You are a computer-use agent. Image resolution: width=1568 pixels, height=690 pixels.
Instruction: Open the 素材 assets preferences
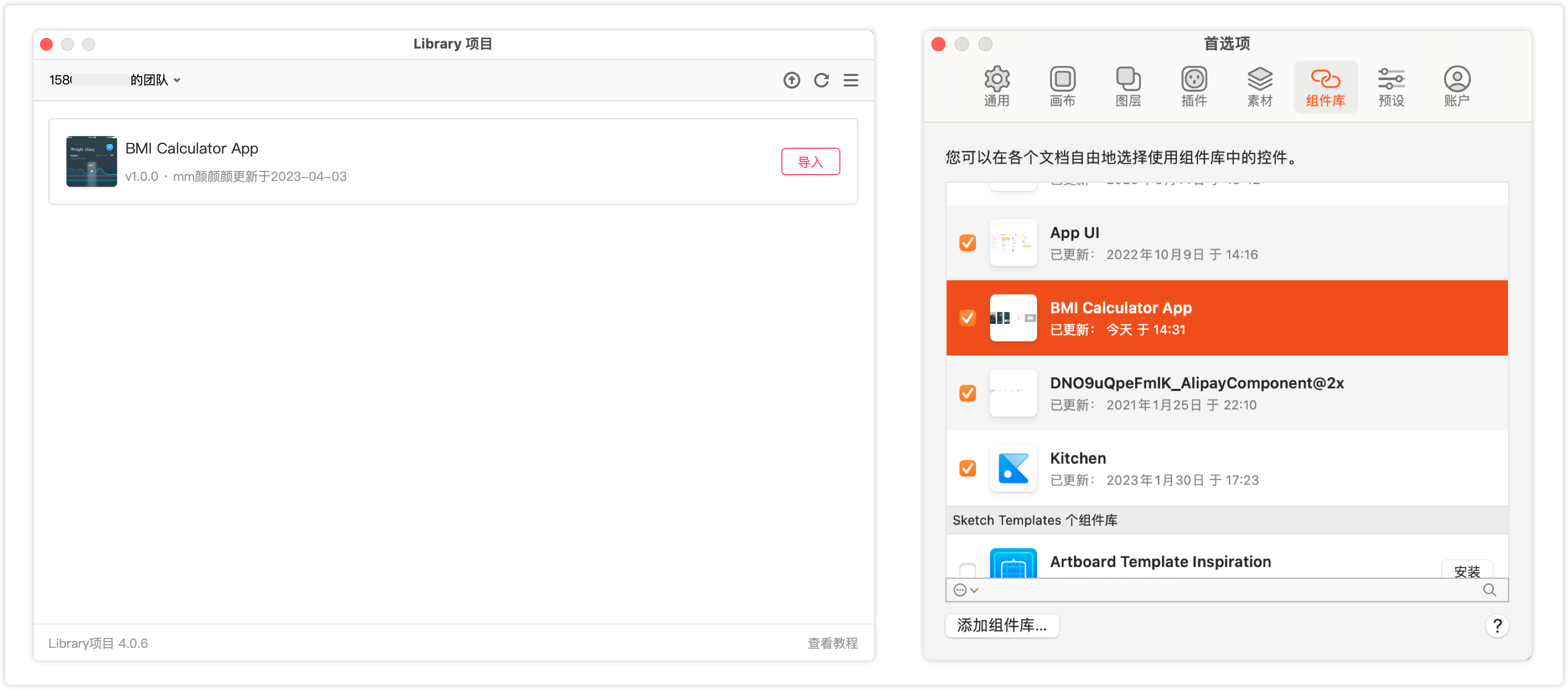tap(1260, 87)
